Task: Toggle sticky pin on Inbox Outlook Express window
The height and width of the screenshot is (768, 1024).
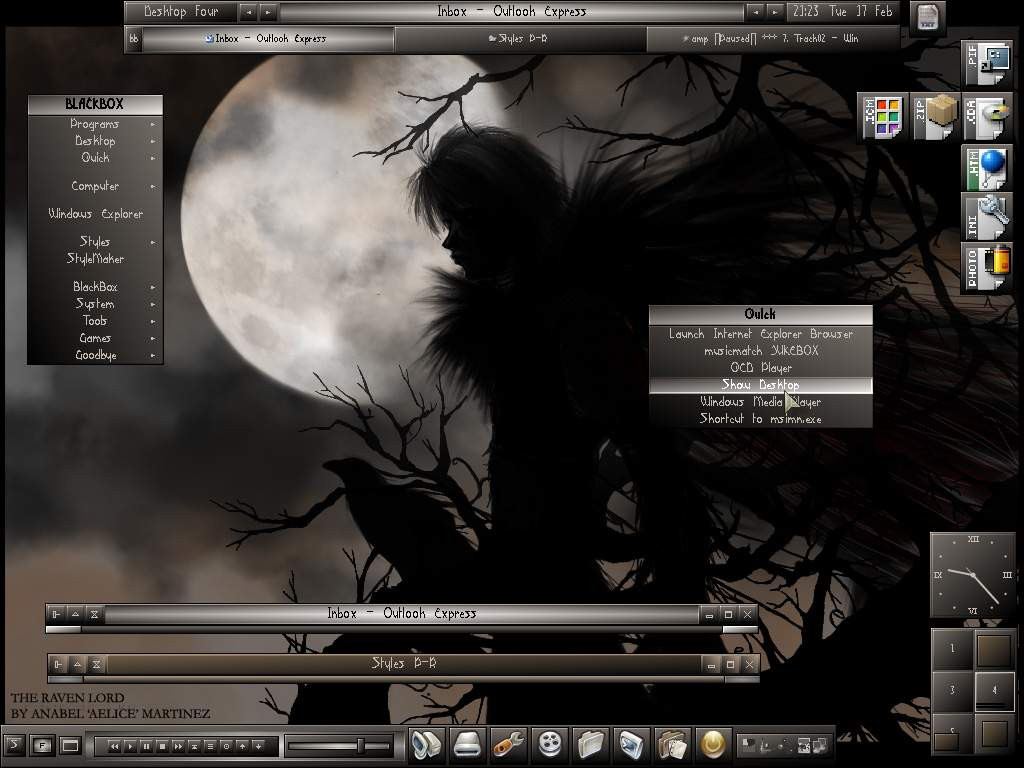Action: tap(56, 614)
